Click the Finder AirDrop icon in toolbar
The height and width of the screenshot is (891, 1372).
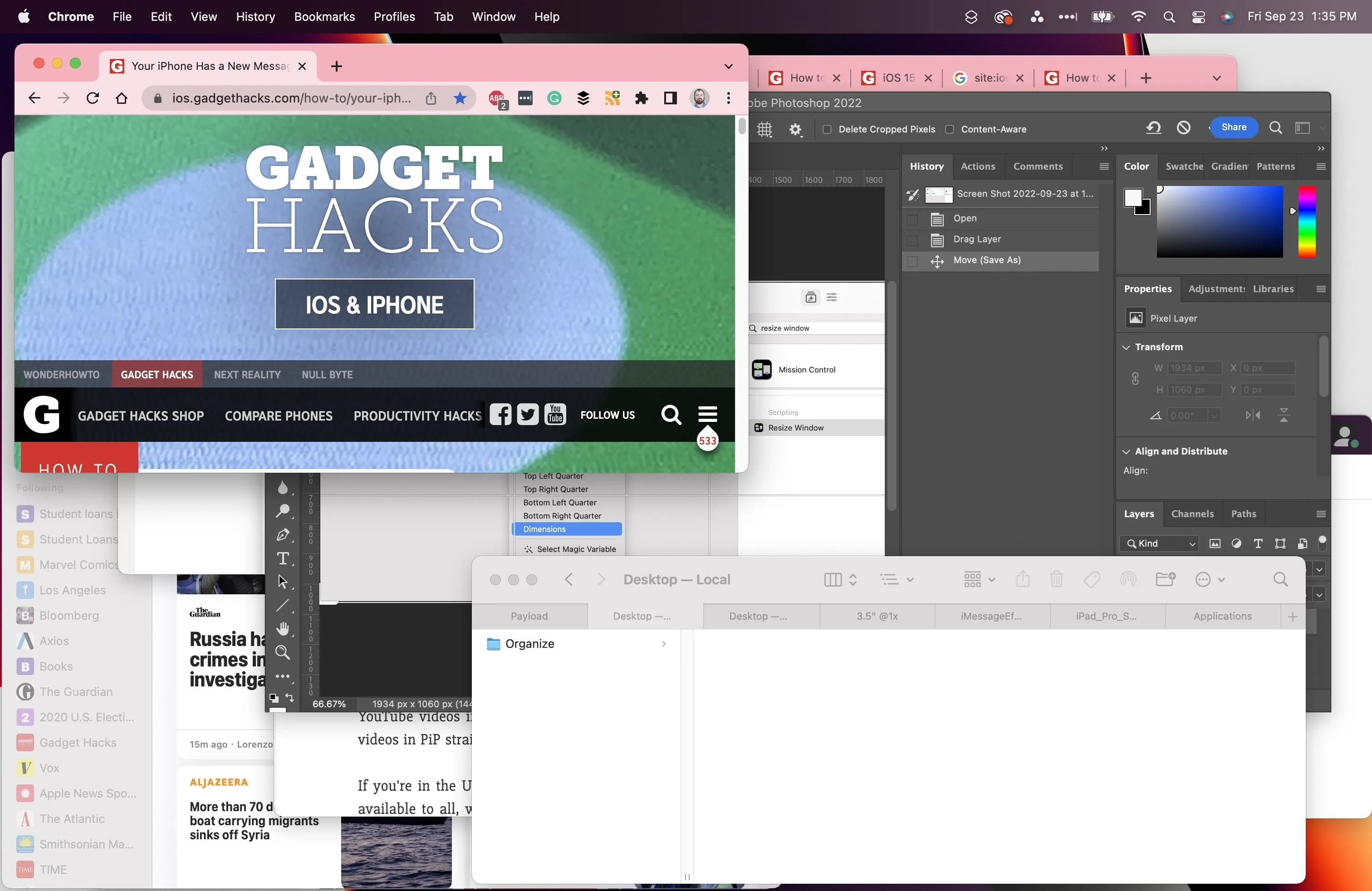coord(1128,579)
